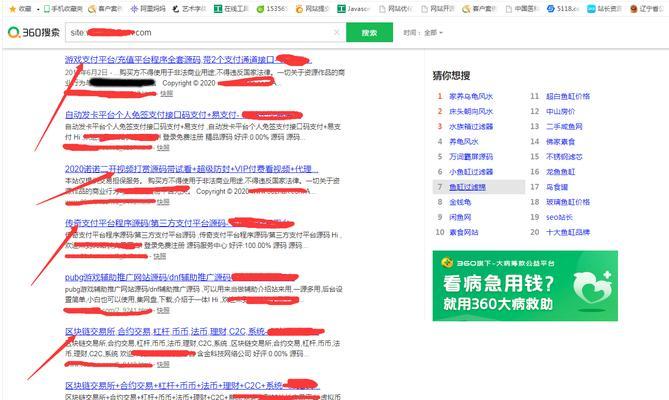Viewport: 669px width, 400px height.
Task: Search suggestion 佛家素食
Action: [561, 142]
